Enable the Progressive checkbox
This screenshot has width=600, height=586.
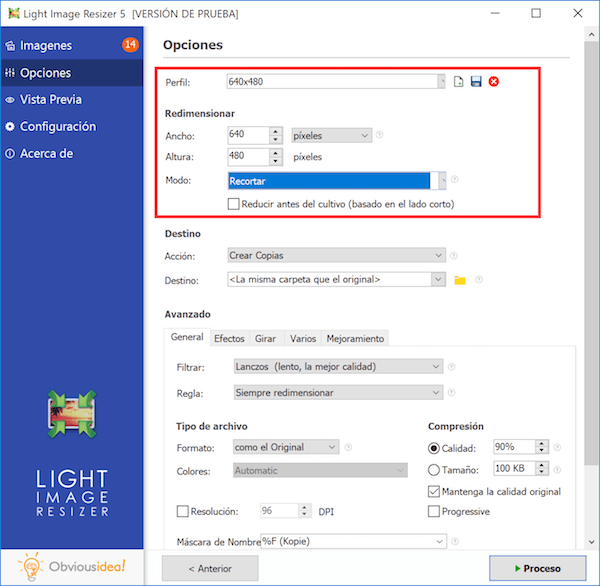click(x=434, y=511)
